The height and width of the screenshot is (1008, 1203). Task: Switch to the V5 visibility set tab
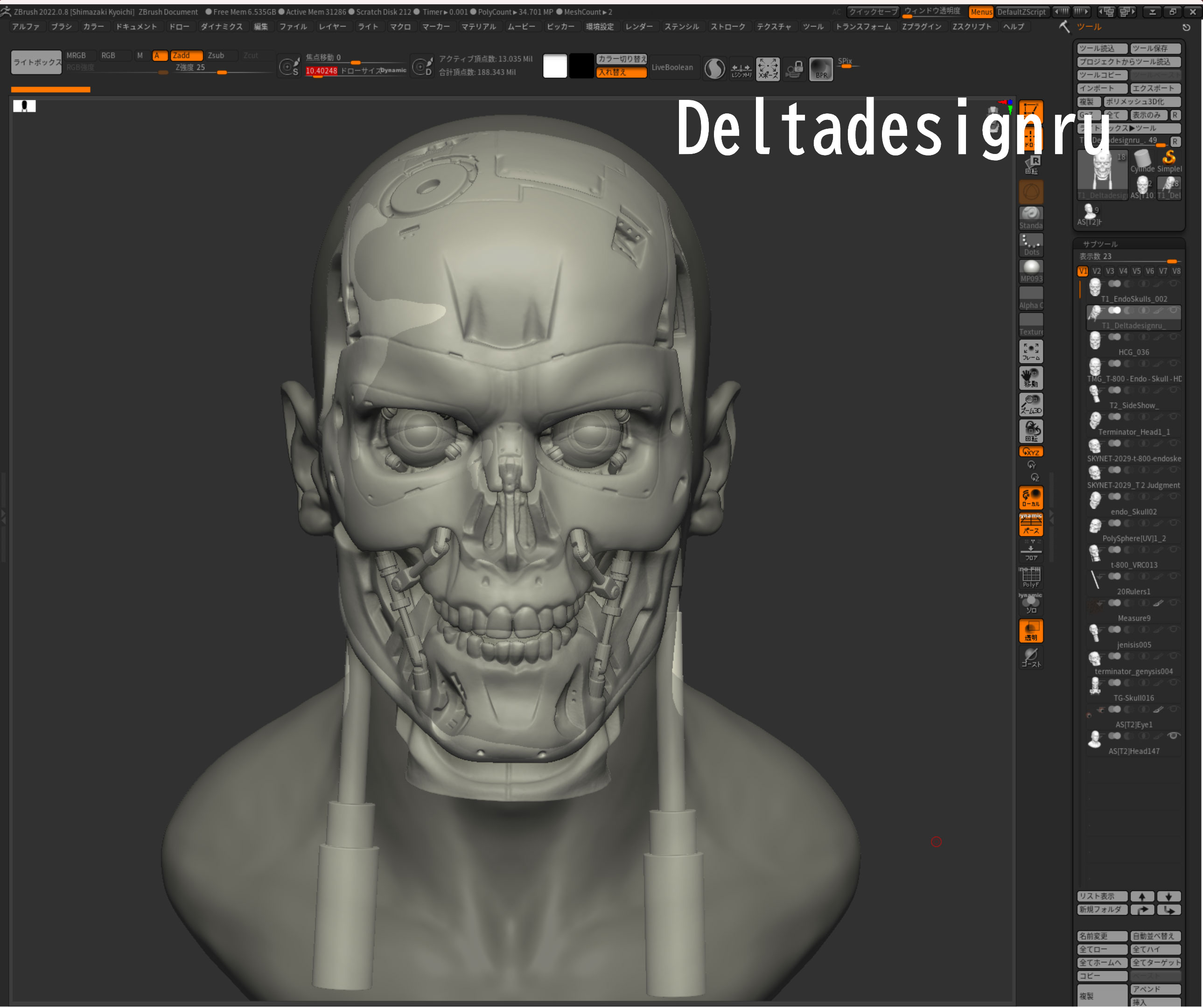pyautogui.click(x=1136, y=272)
